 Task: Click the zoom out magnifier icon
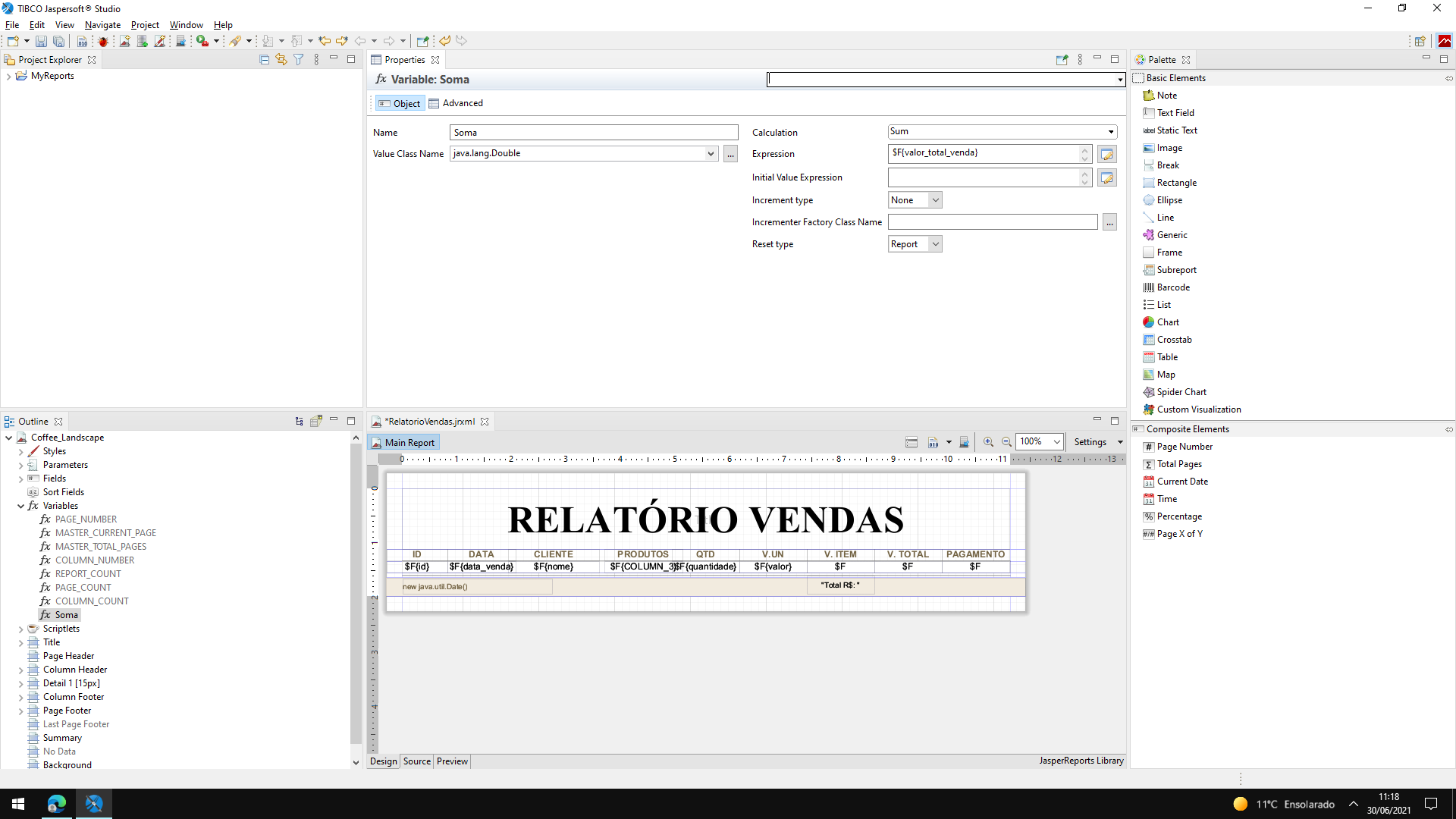[x=1006, y=442]
